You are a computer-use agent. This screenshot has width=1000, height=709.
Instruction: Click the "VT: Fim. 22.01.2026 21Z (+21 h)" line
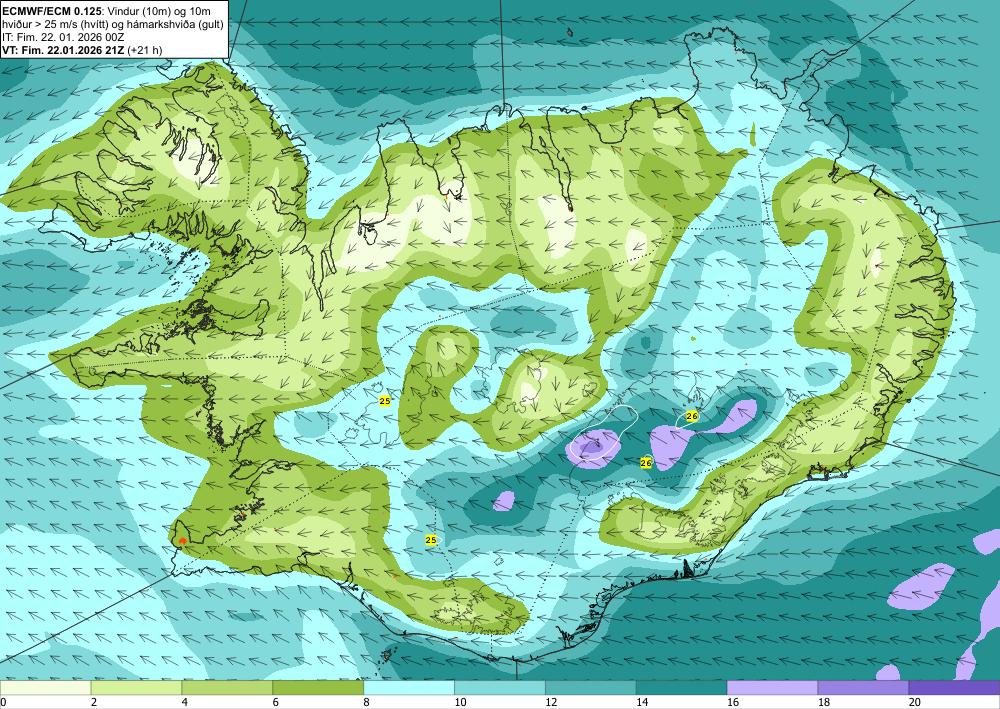pyautogui.click(x=82, y=50)
